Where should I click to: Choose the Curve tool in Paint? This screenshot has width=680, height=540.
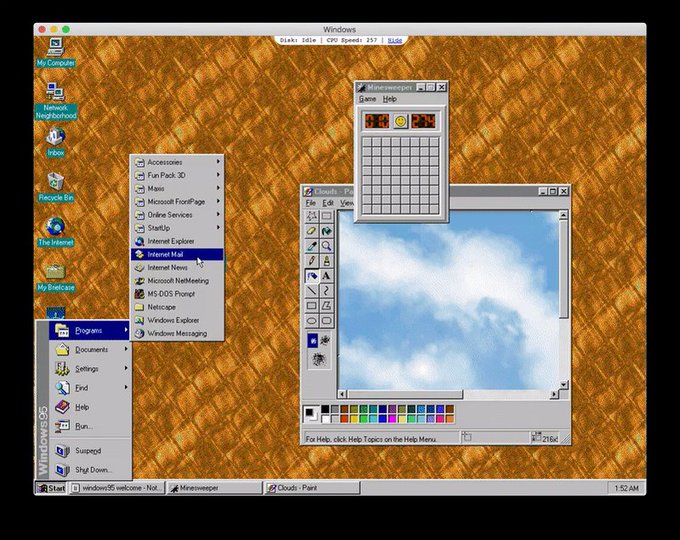click(x=327, y=291)
